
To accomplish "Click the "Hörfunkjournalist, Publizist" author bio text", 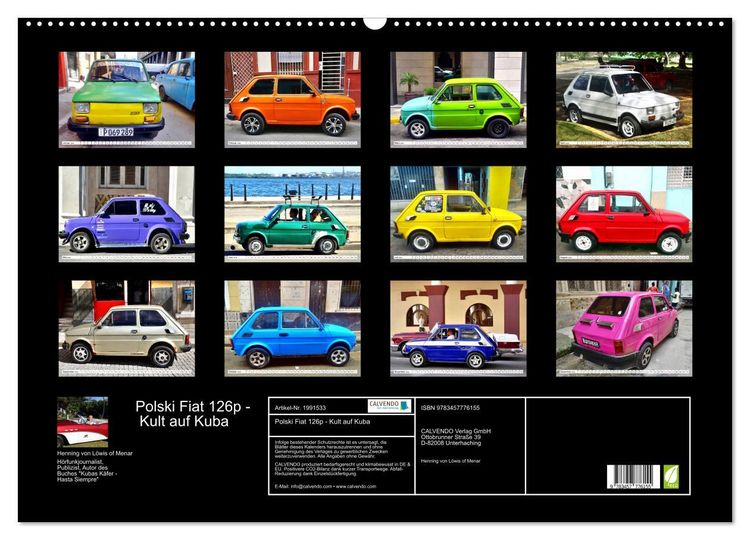I will [x=87, y=471].
